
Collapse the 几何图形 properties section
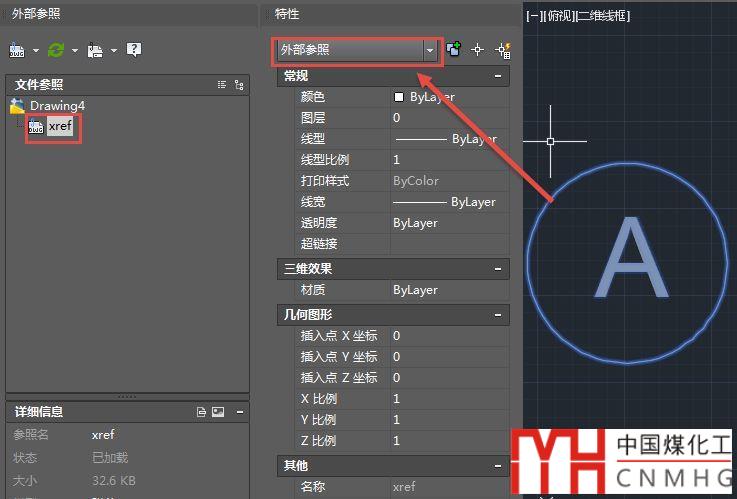click(497, 315)
